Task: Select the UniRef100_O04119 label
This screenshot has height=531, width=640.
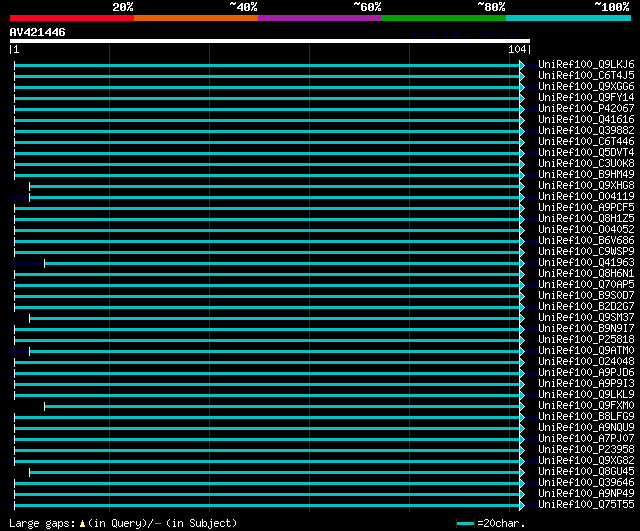Action: pos(586,197)
